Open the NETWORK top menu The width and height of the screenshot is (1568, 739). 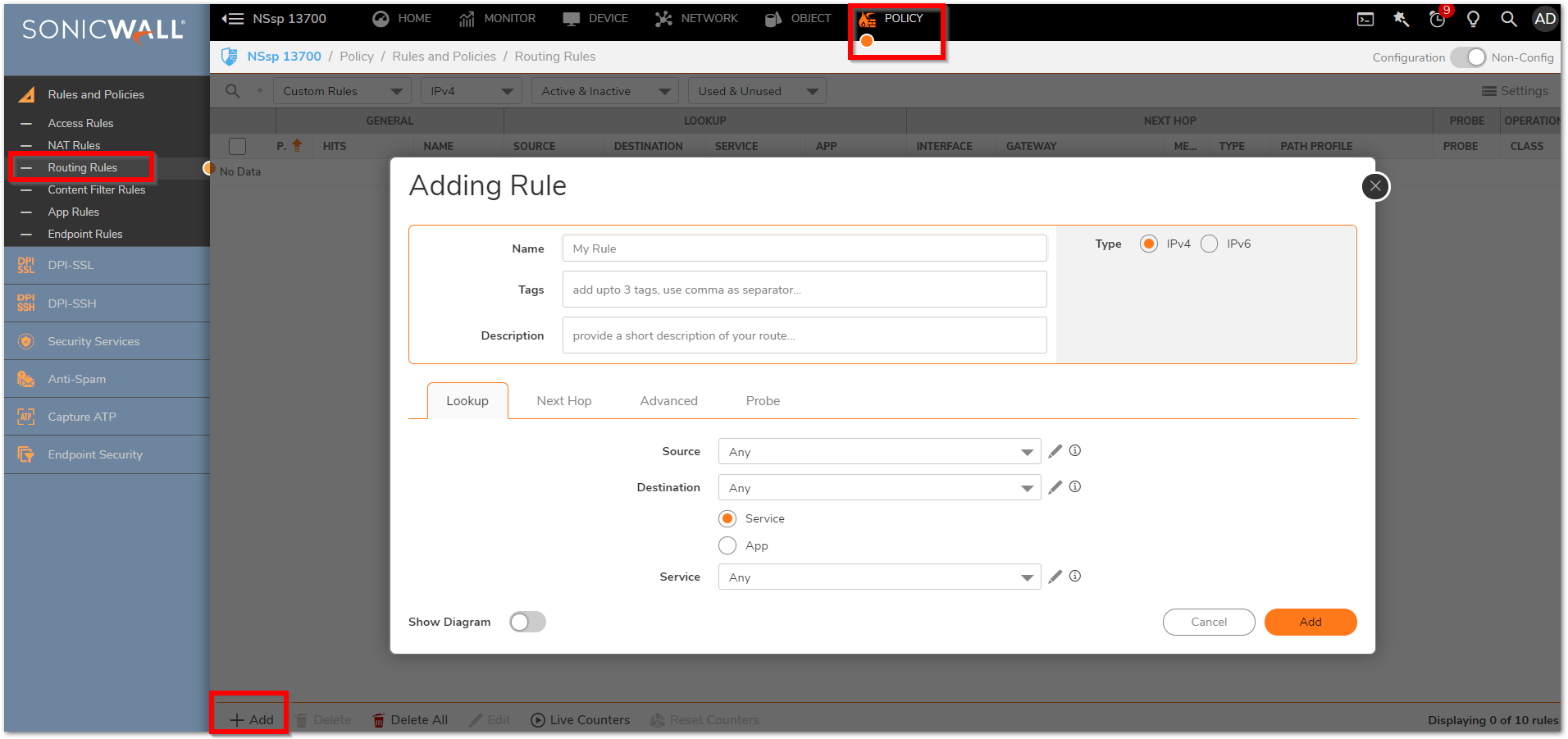click(697, 18)
